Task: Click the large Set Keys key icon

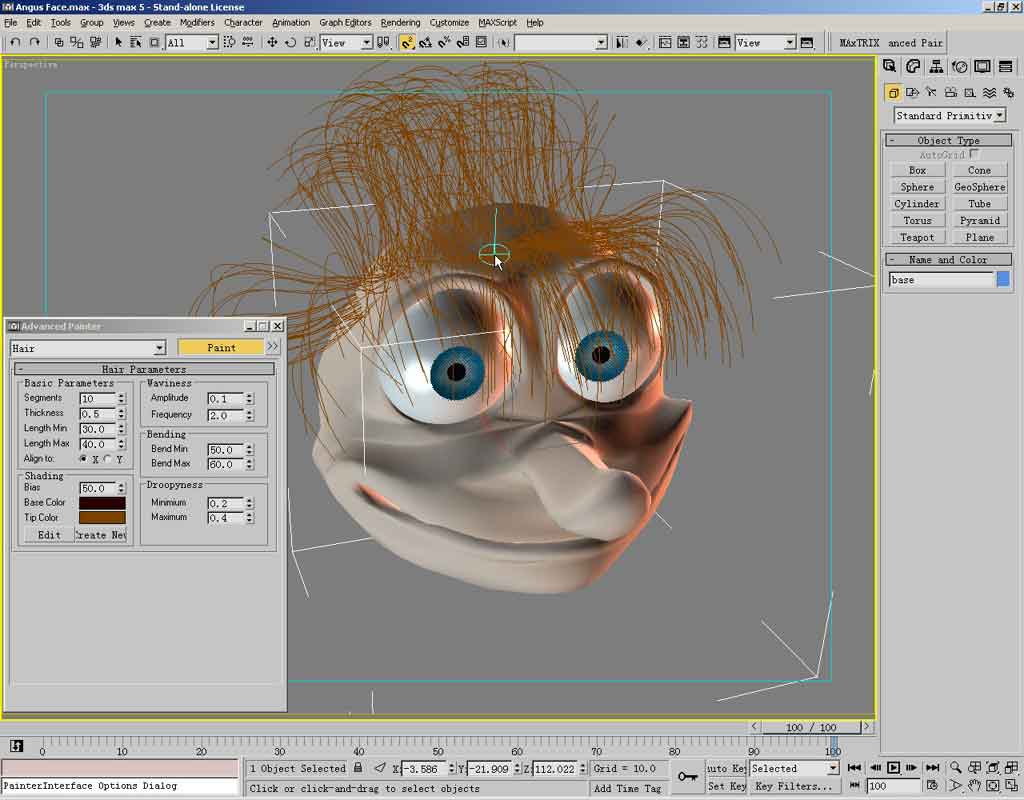Action: [x=686, y=776]
